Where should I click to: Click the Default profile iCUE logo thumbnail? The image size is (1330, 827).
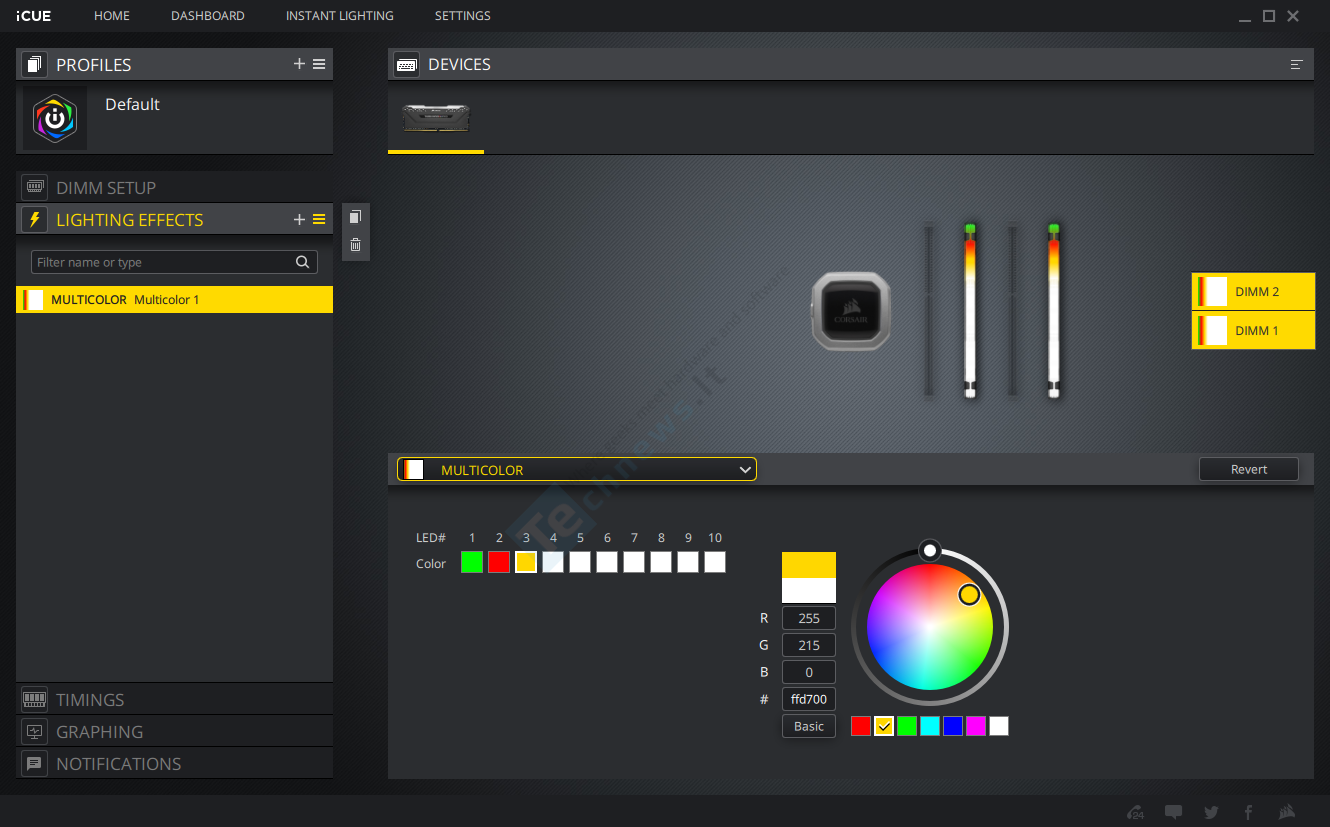[55, 118]
